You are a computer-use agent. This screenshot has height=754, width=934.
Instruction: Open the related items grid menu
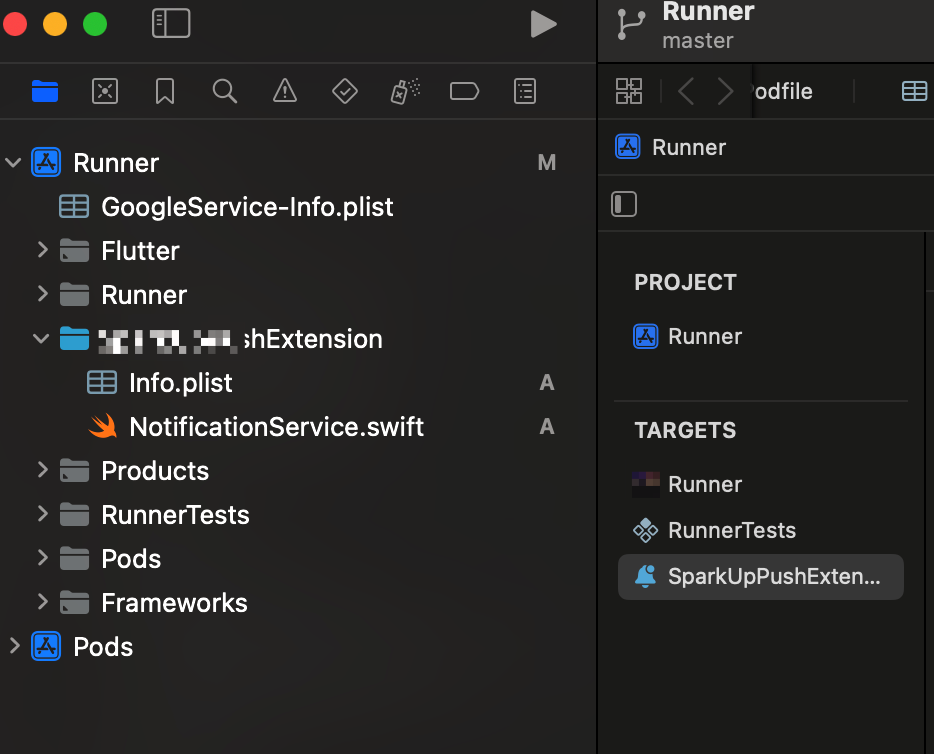click(x=629, y=92)
